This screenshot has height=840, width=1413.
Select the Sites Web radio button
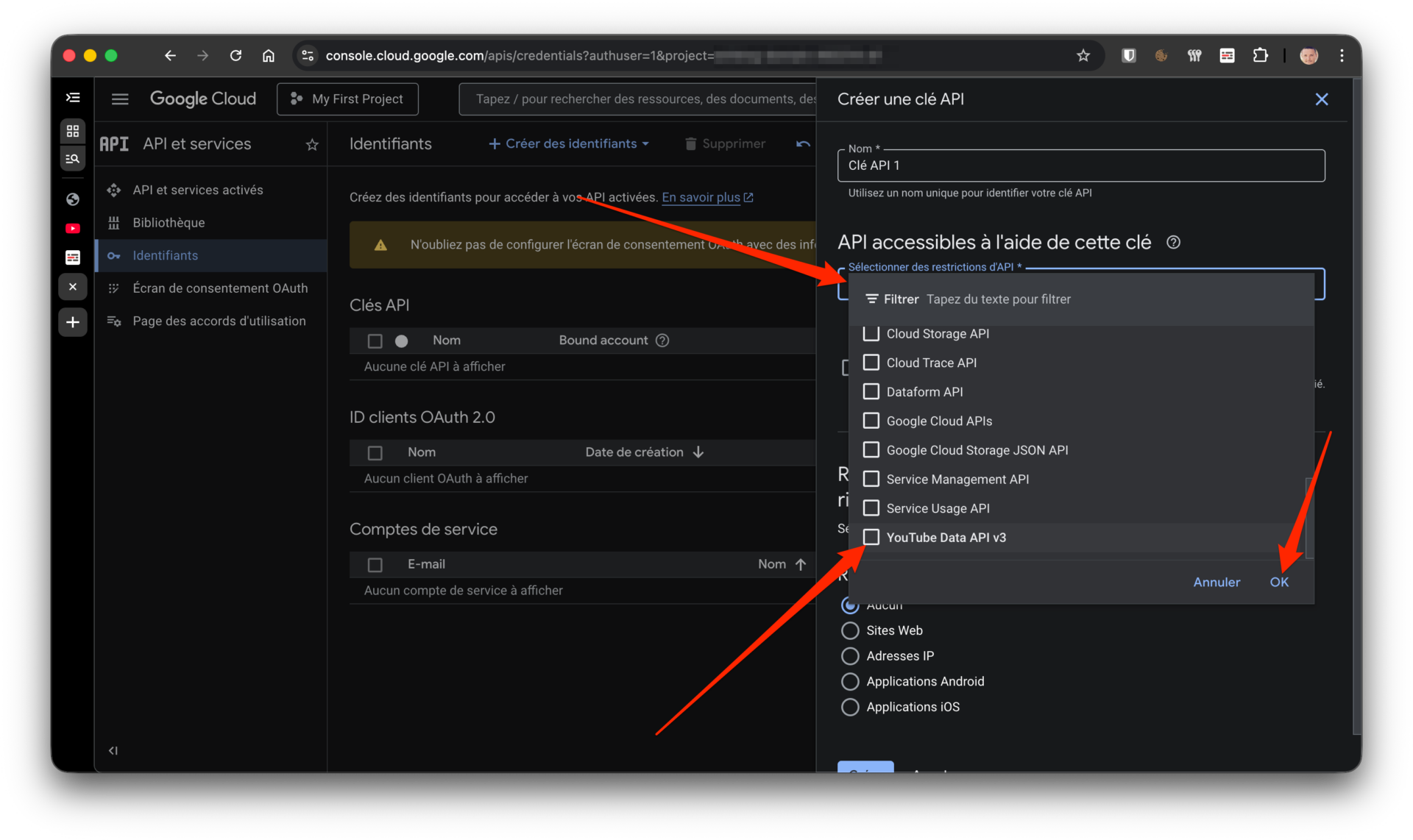point(850,631)
